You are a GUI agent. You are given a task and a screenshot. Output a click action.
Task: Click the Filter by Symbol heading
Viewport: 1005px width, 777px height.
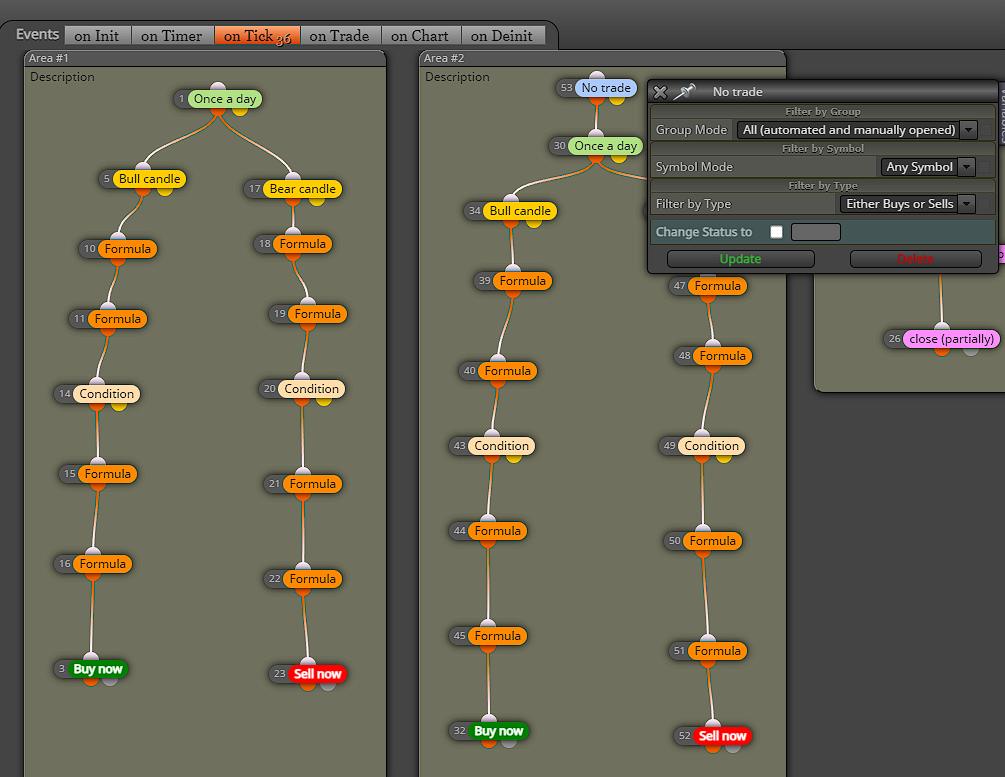(823, 149)
